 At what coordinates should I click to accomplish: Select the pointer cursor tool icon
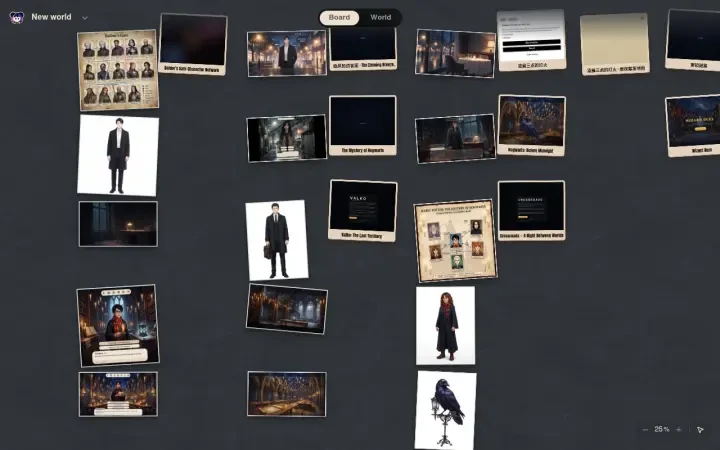tap(700, 430)
